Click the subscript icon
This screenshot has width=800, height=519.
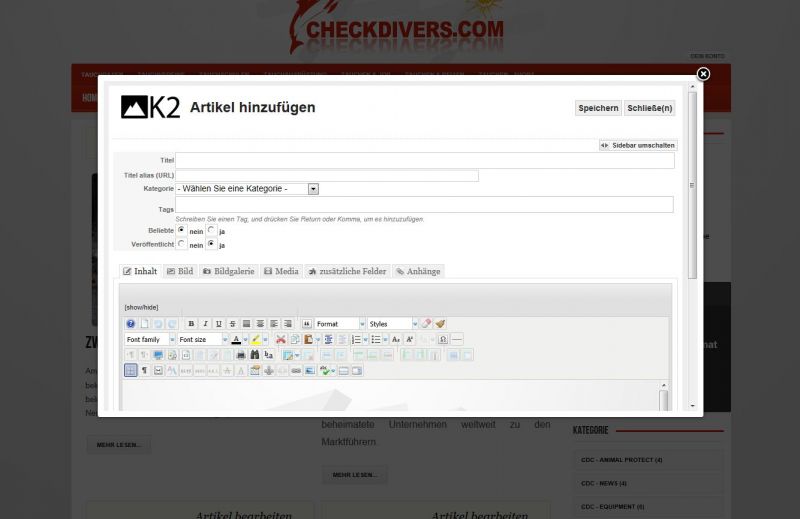click(396, 339)
